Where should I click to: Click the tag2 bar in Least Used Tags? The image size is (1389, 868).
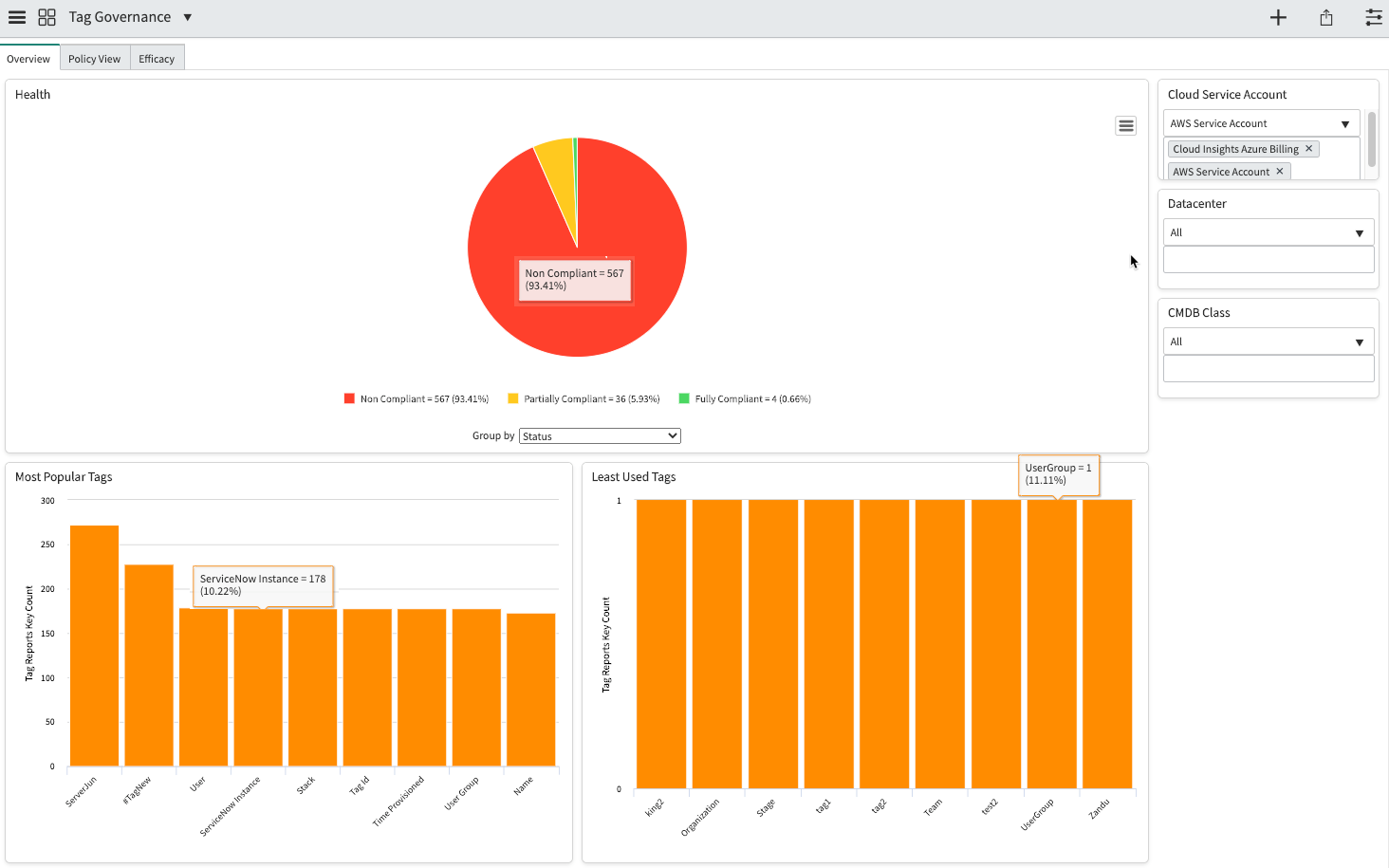884,644
